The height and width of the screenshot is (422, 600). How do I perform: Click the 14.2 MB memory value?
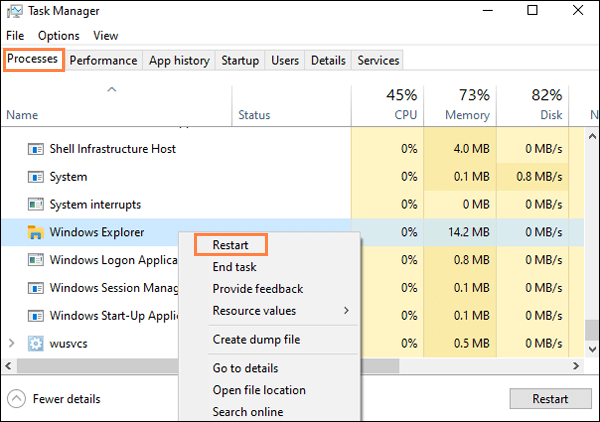click(x=469, y=232)
